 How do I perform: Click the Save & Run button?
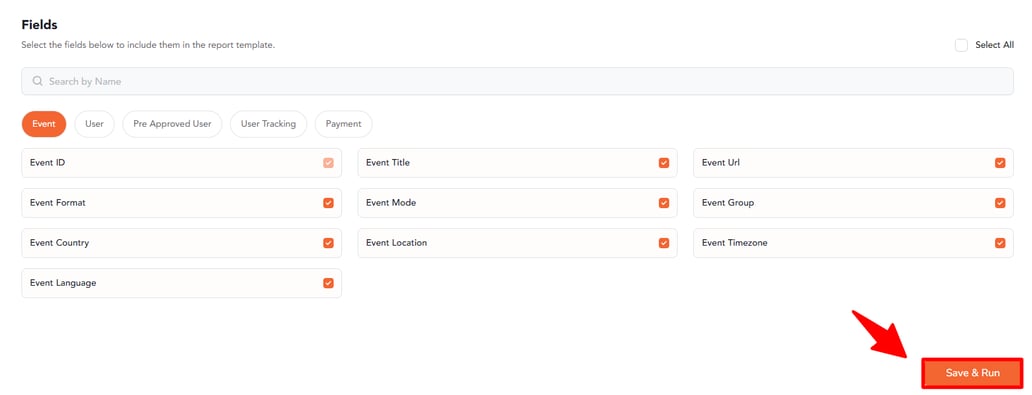click(x=972, y=373)
